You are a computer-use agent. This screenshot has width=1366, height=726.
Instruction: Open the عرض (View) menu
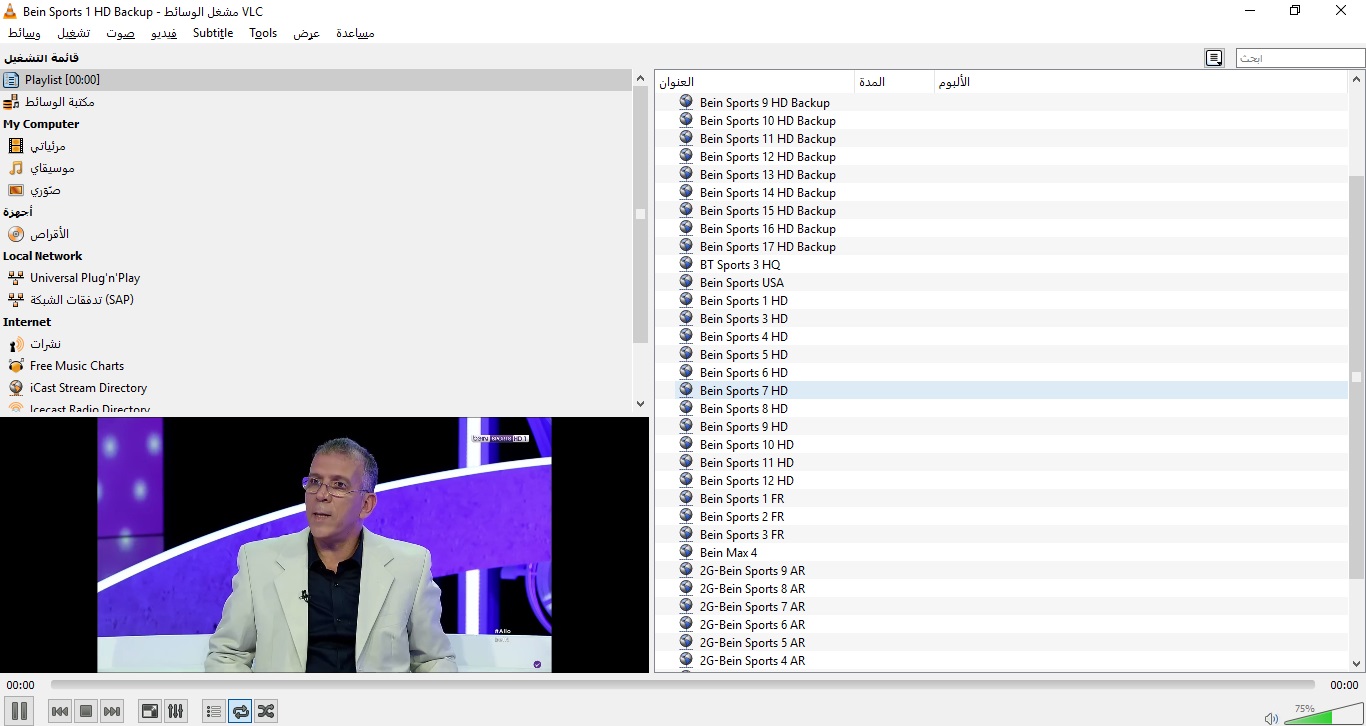306,33
